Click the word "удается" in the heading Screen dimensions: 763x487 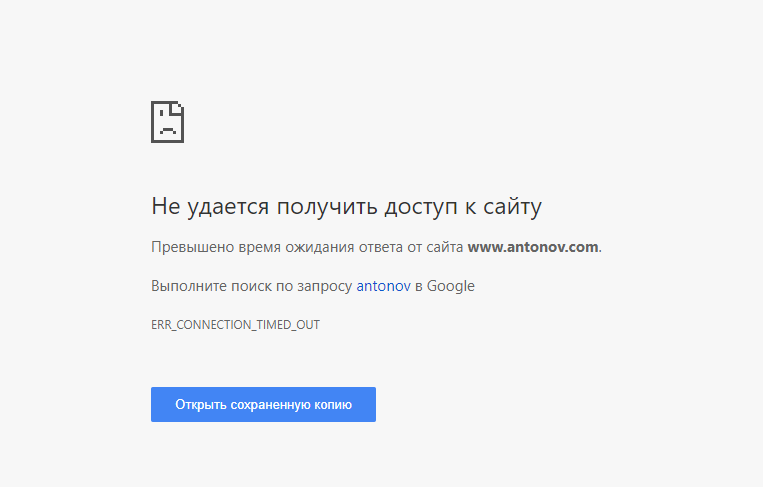point(228,207)
